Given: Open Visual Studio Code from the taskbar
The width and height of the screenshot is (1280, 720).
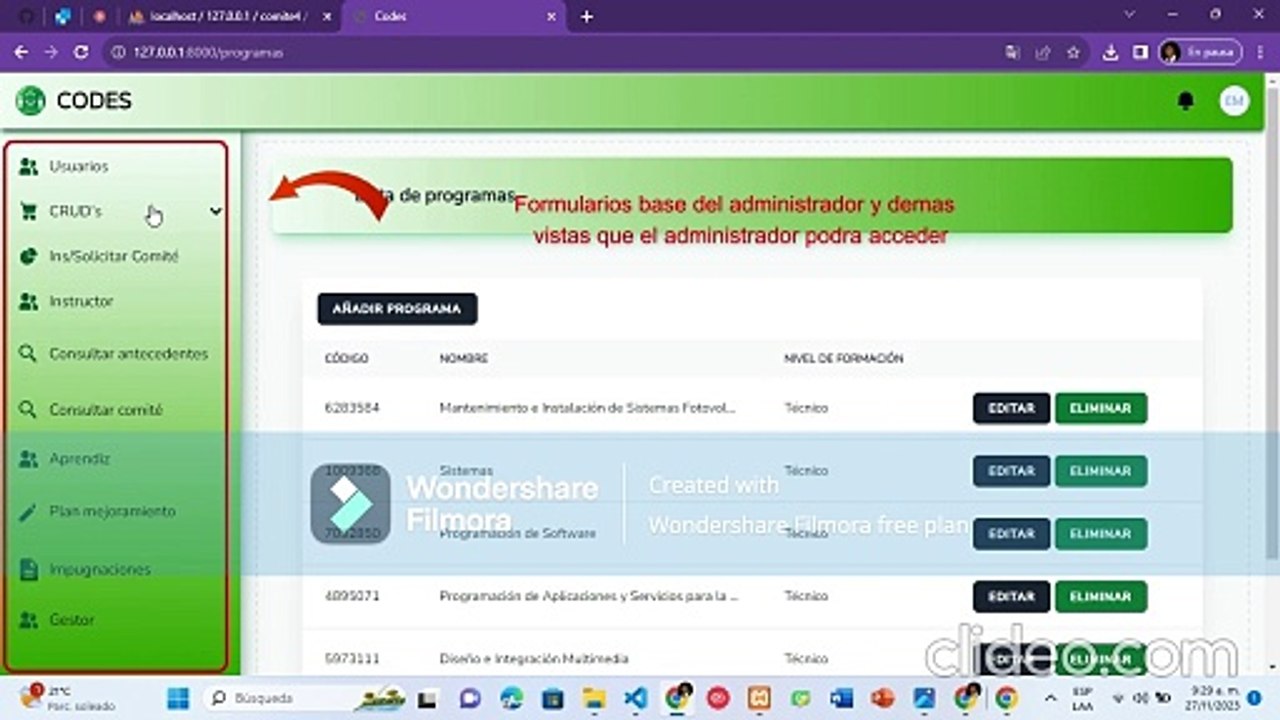Looking at the screenshot, I should [635, 698].
